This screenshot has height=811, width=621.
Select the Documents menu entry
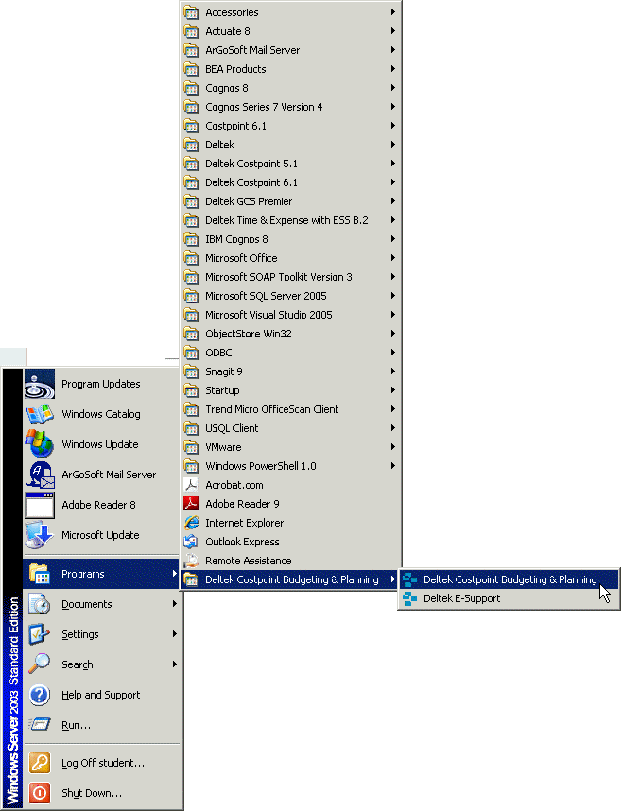(x=86, y=604)
